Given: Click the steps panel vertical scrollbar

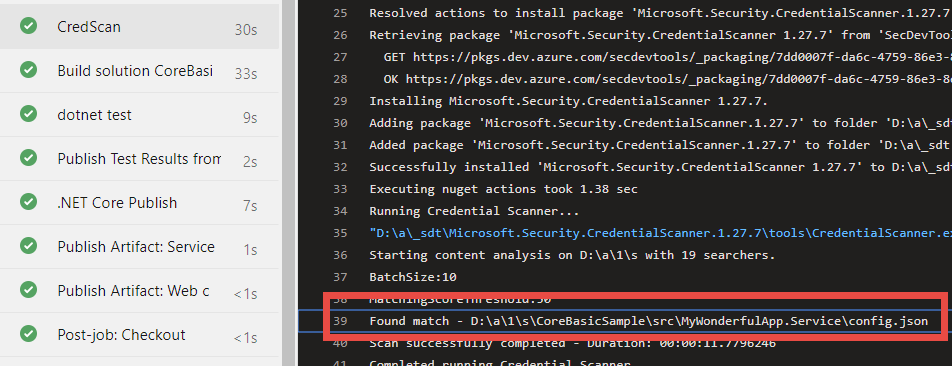Looking at the screenshot, I should pyautogui.click(x=288, y=183).
